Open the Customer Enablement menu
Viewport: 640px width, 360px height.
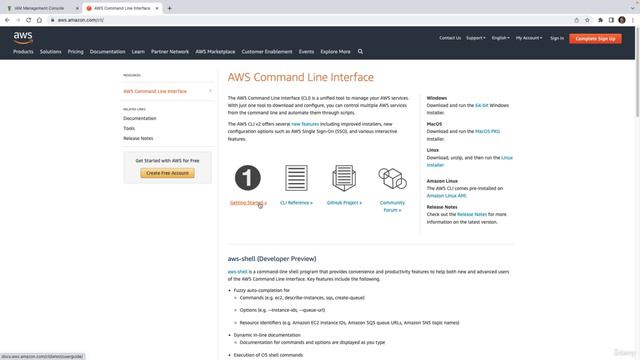267,52
